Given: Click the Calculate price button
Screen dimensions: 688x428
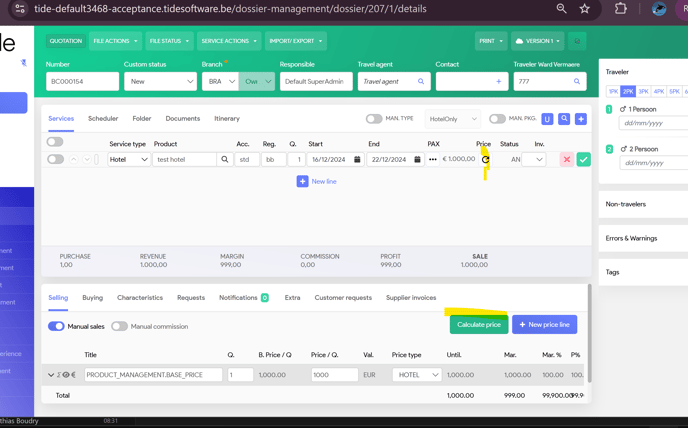Looking at the screenshot, I should (x=478, y=324).
